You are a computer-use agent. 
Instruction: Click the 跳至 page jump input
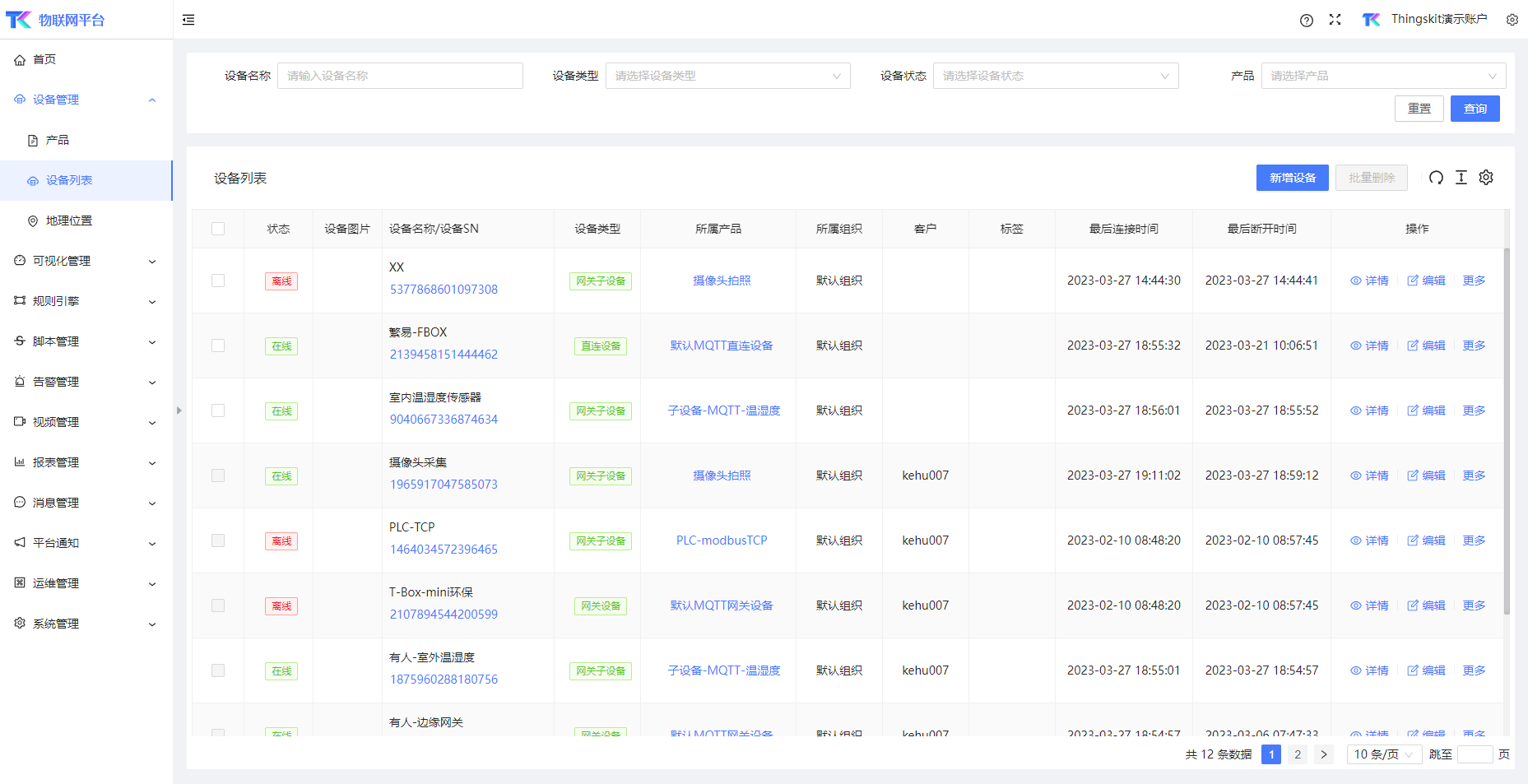click(1475, 754)
